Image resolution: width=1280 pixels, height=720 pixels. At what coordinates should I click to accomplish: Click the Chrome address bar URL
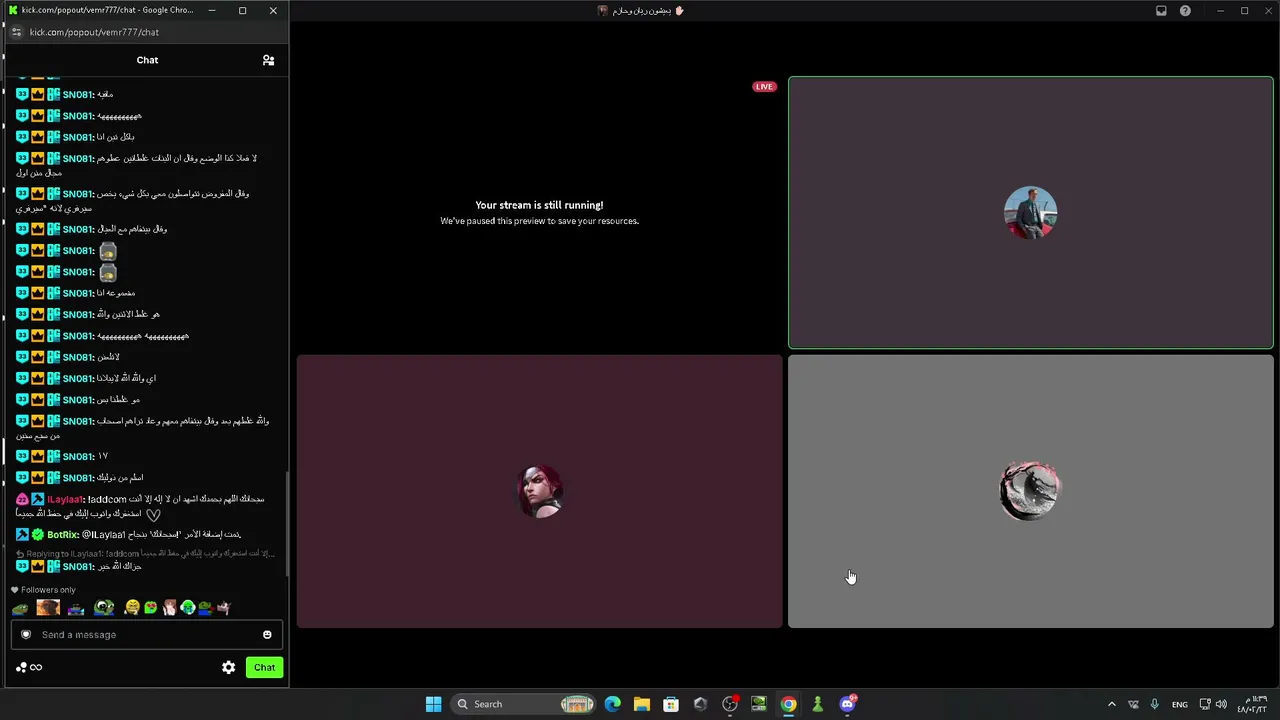click(94, 32)
